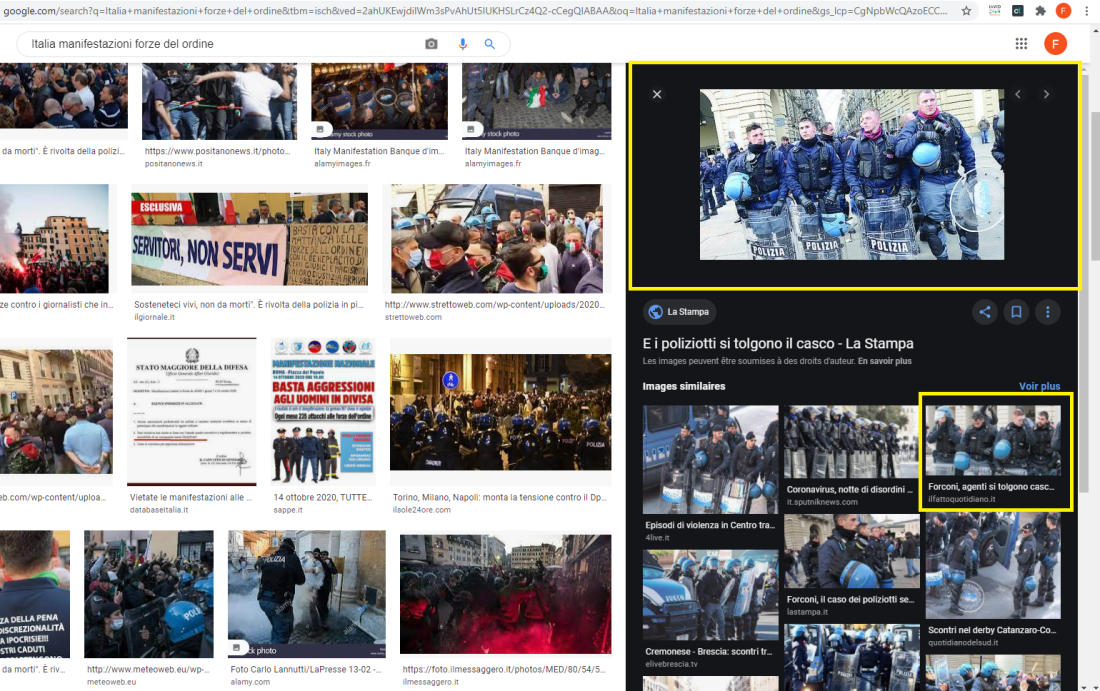Open the ilmessaggero red smoke protest image
Image resolution: width=1100 pixels, height=691 pixels.
[x=505, y=594]
